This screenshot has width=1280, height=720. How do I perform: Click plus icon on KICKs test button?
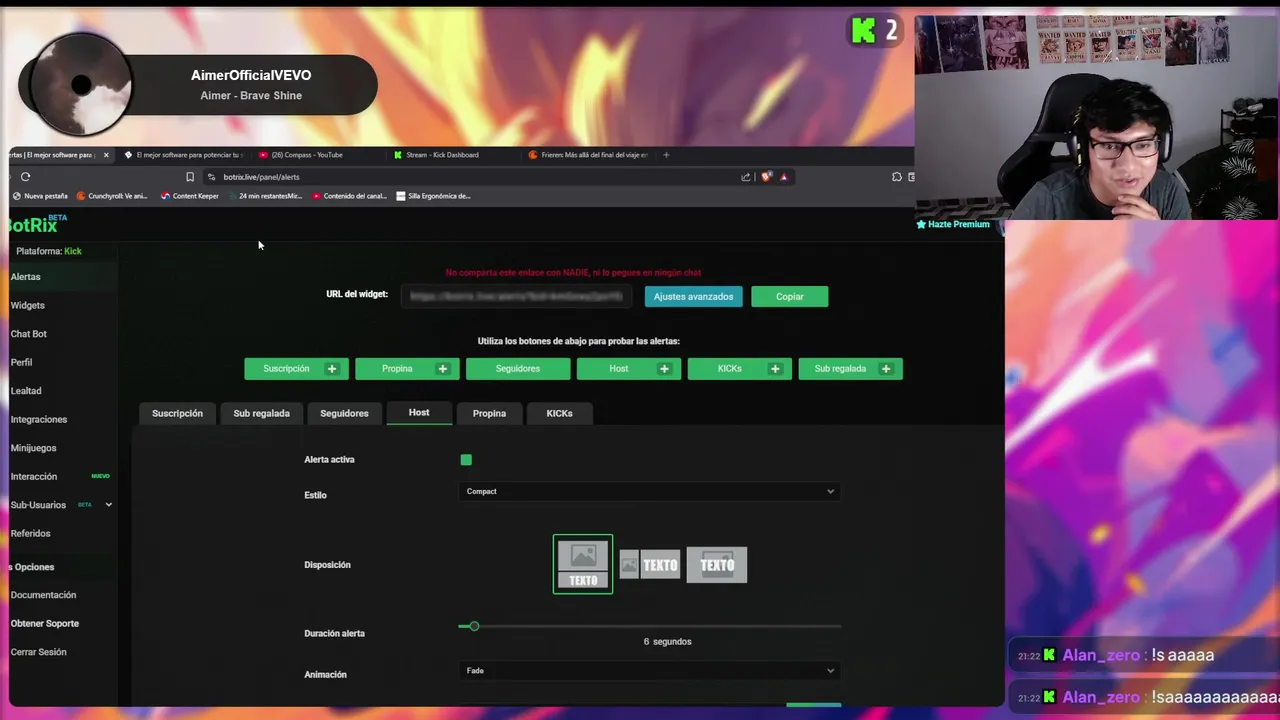coord(775,369)
